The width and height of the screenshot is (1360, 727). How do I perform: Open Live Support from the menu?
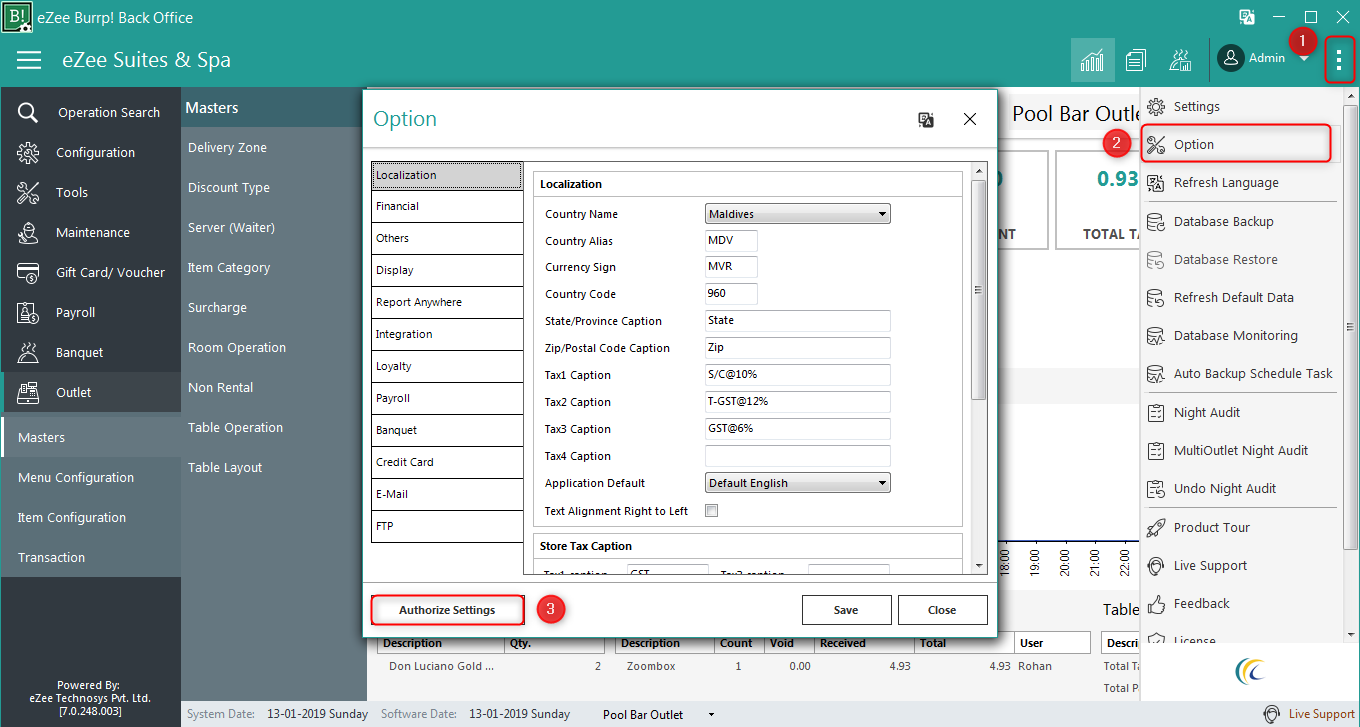pos(1210,565)
